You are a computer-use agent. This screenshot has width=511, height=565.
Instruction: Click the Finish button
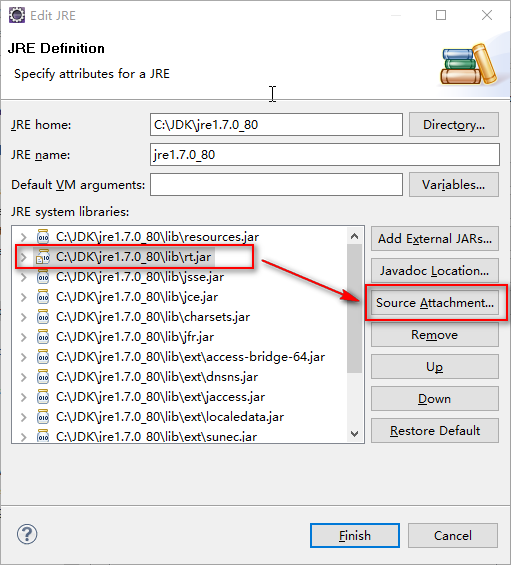coord(355,535)
